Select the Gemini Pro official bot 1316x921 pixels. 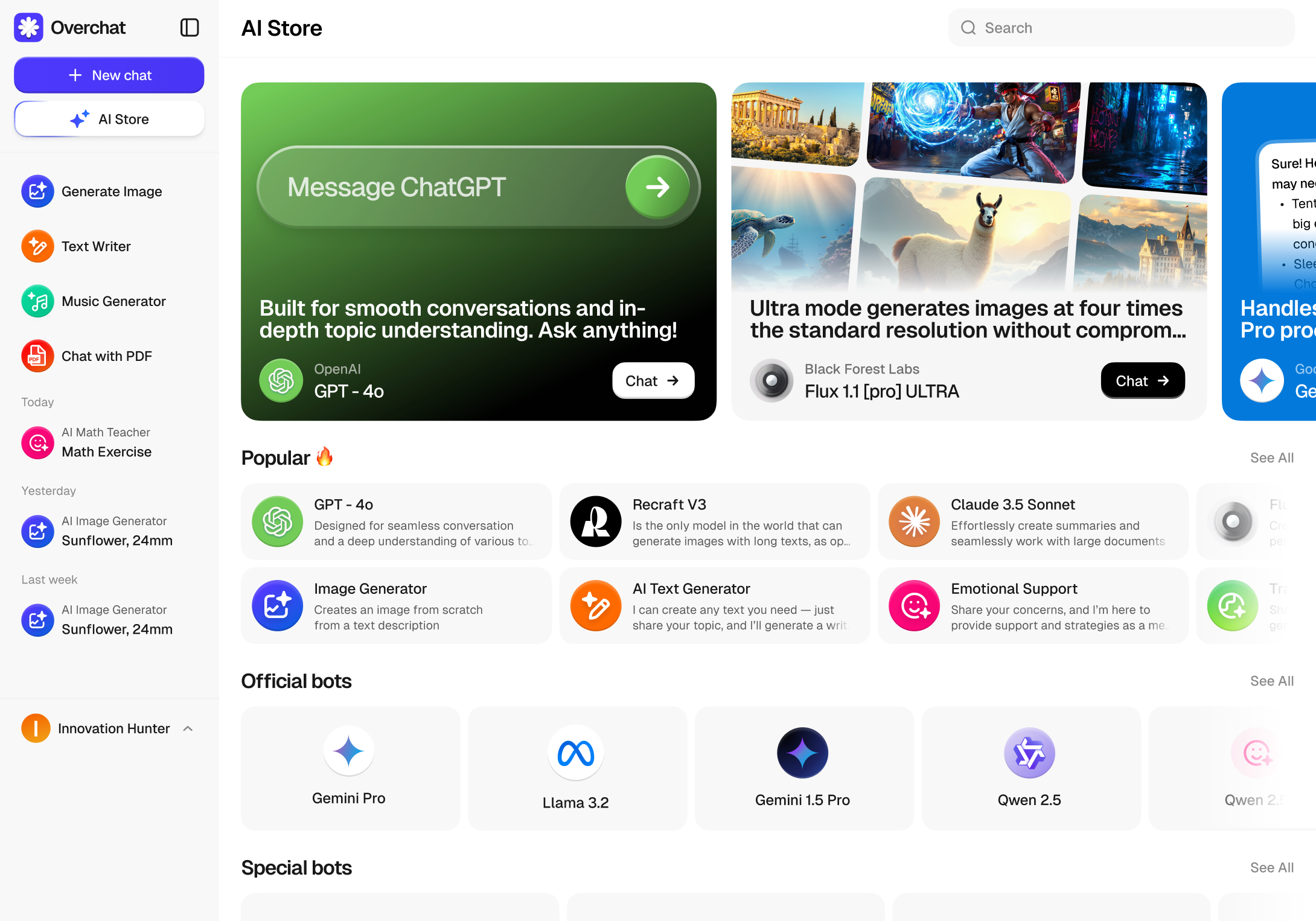click(x=350, y=768)
